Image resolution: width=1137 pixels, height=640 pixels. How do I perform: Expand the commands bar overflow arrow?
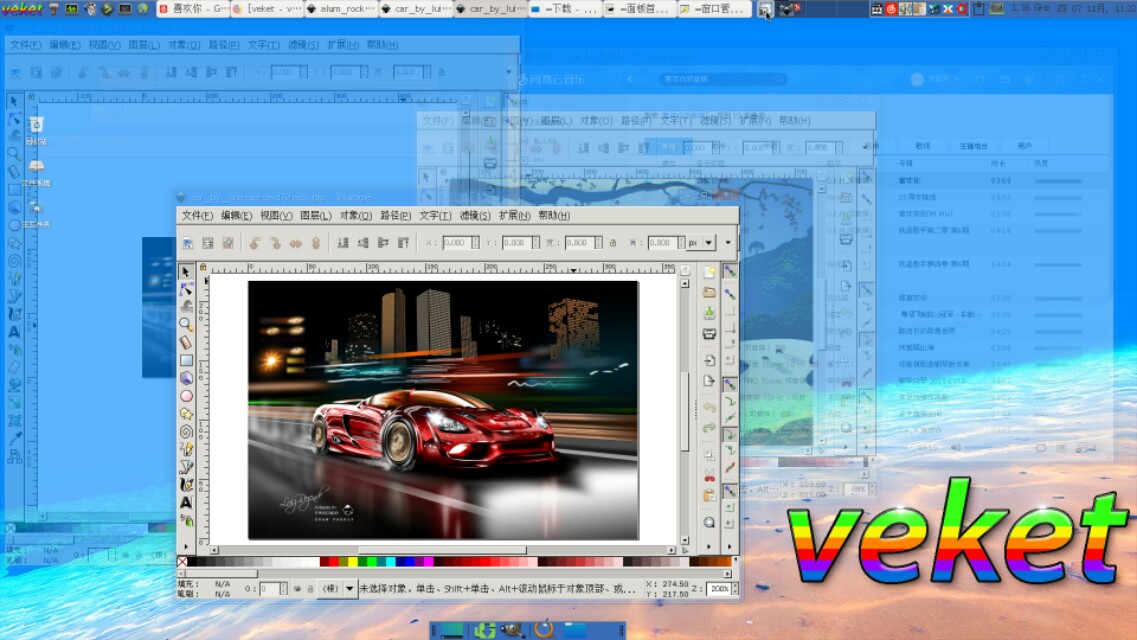[x=709, y=547]
